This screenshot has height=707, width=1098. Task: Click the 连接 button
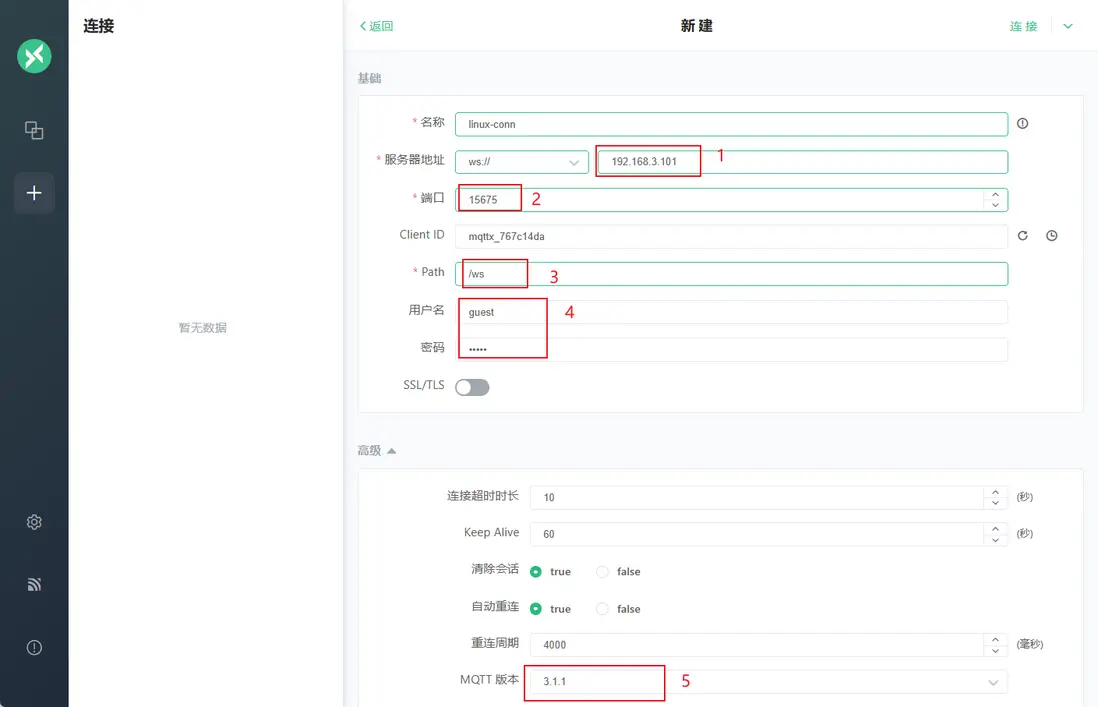click(x=1023, y=26)
